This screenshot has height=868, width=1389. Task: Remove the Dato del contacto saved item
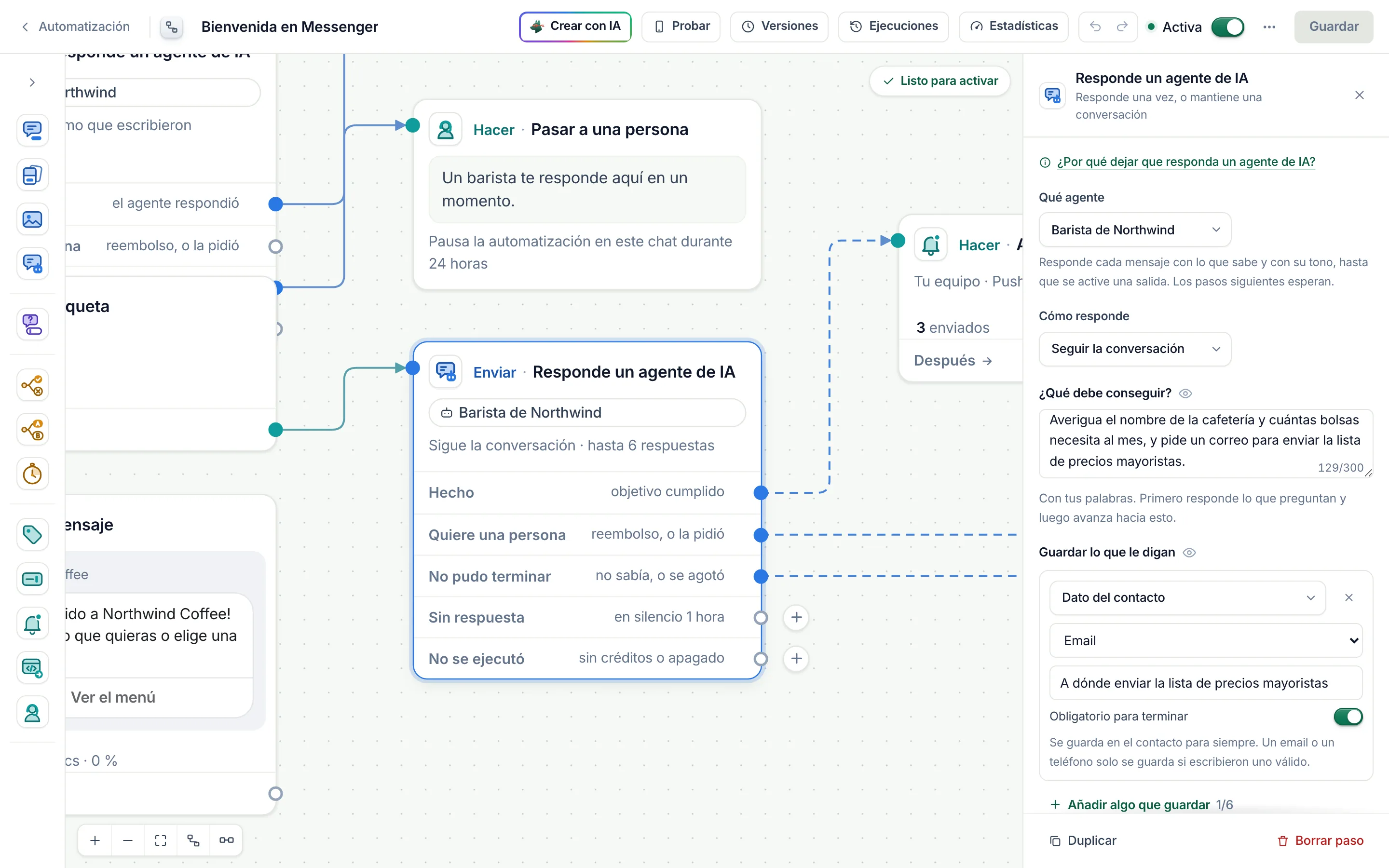(1349, 597)
